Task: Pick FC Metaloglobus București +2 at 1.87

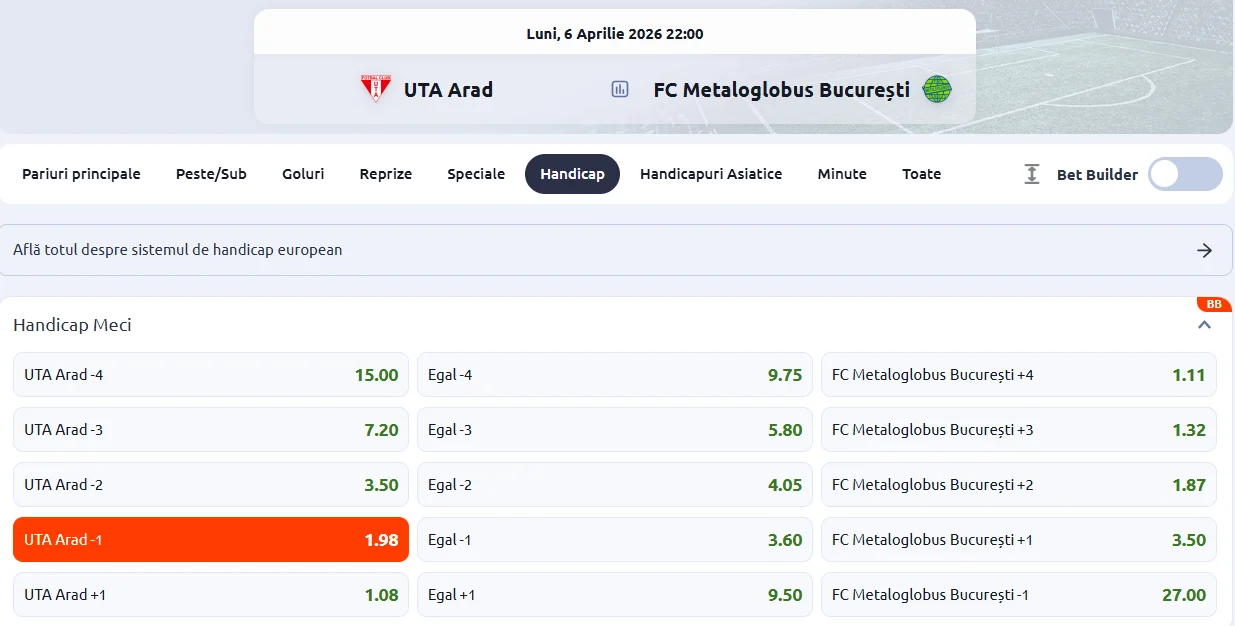Action: coord(1019,485)
